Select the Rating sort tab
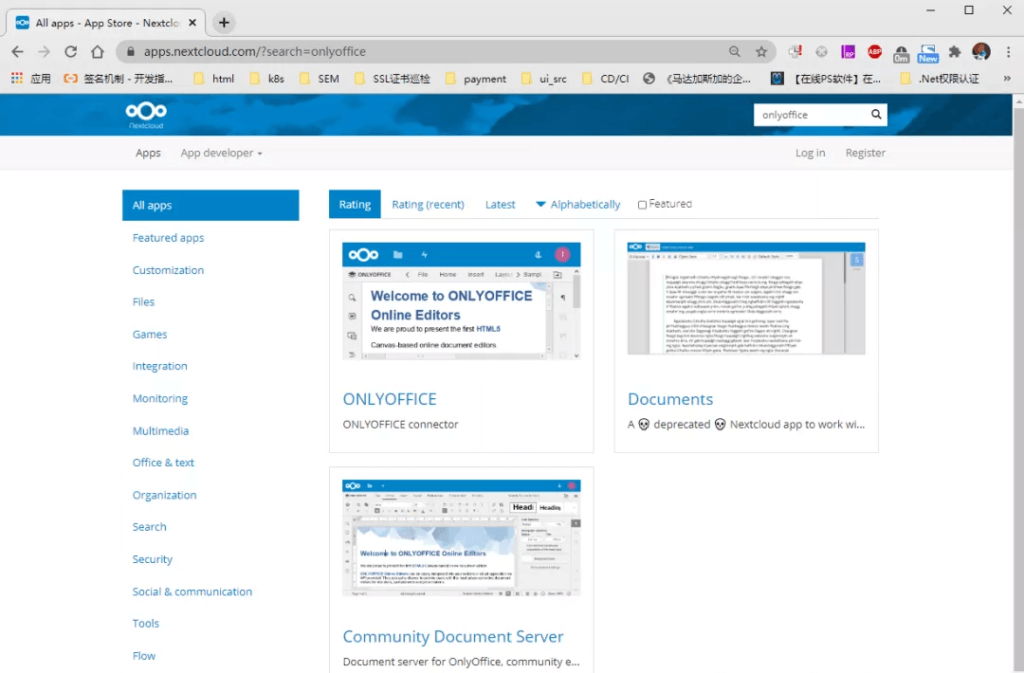Viewport: 1024px width, 673px height. coord(355,204)
